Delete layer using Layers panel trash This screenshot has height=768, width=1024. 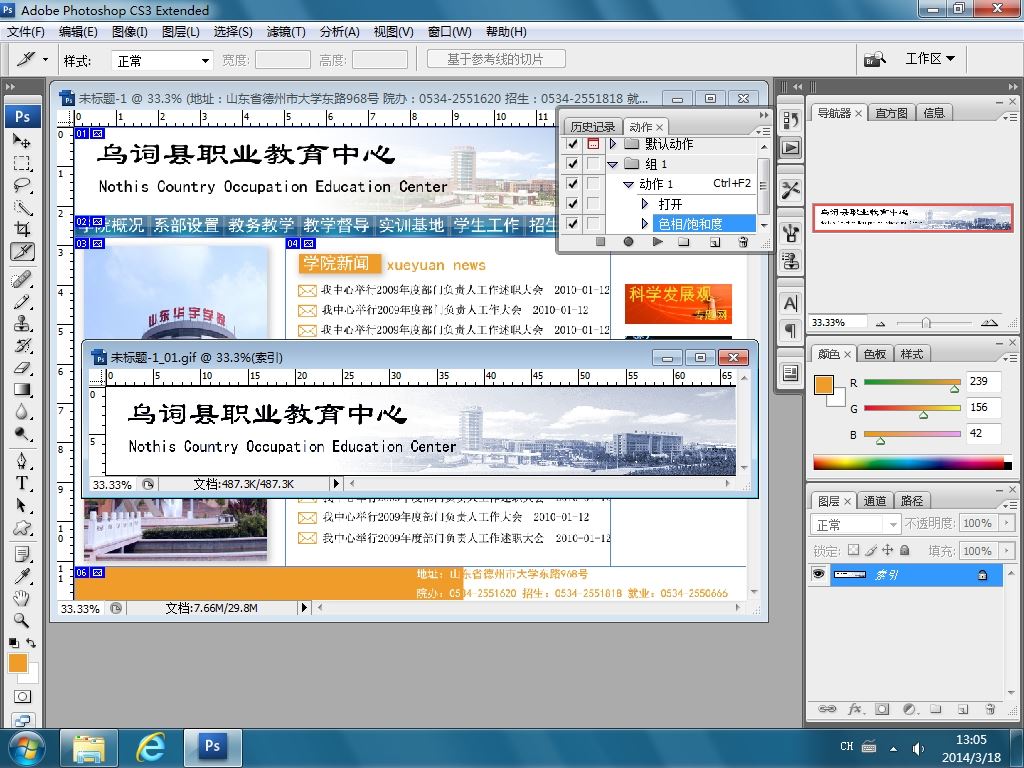click(x=990, y=709)
